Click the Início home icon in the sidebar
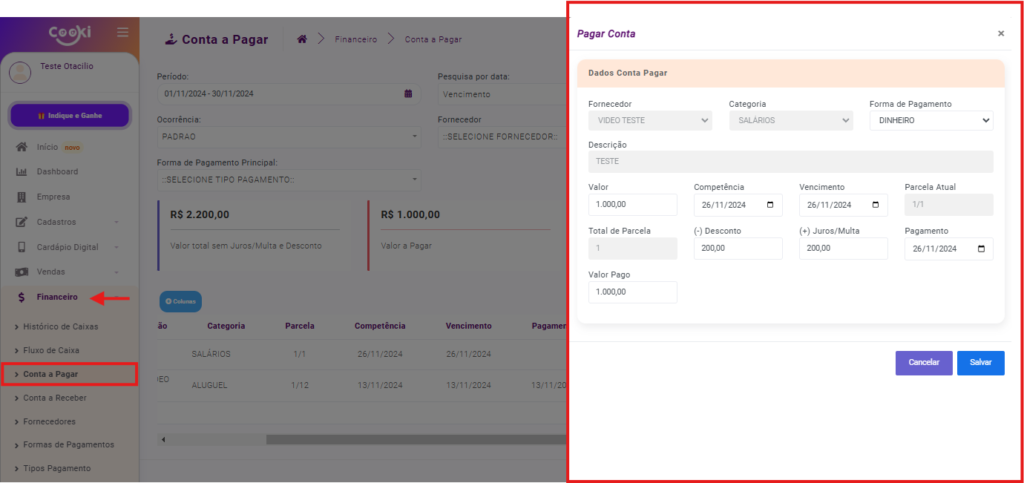Screen dimensions: 1024x483 (x=21, y=147)
